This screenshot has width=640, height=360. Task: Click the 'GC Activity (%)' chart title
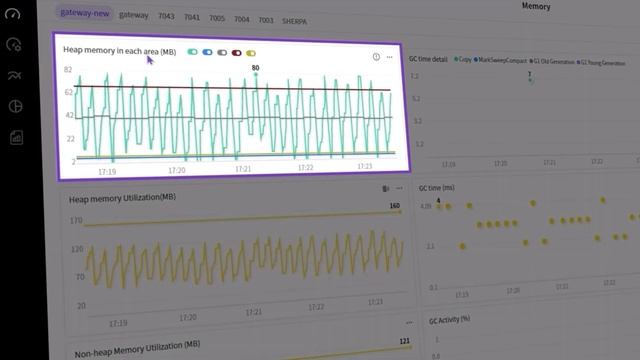[449, 320]
